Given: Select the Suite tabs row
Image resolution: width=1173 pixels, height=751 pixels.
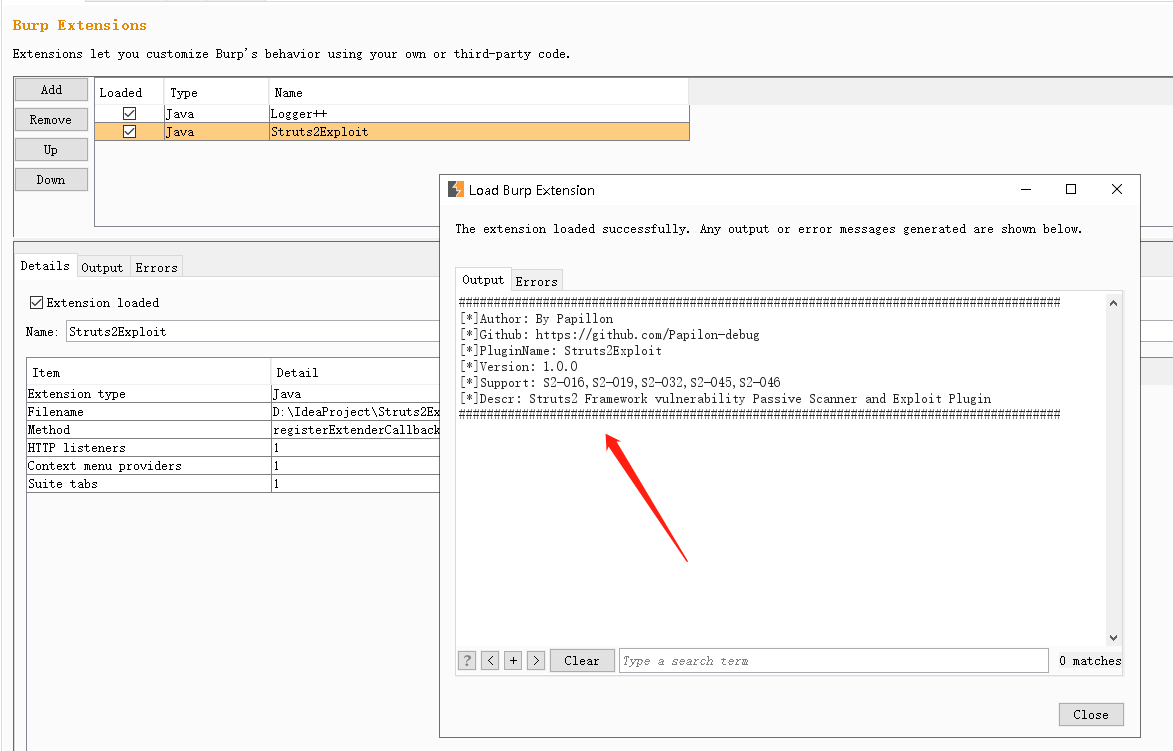Looking at the screenshot, I should coord(233,483).
